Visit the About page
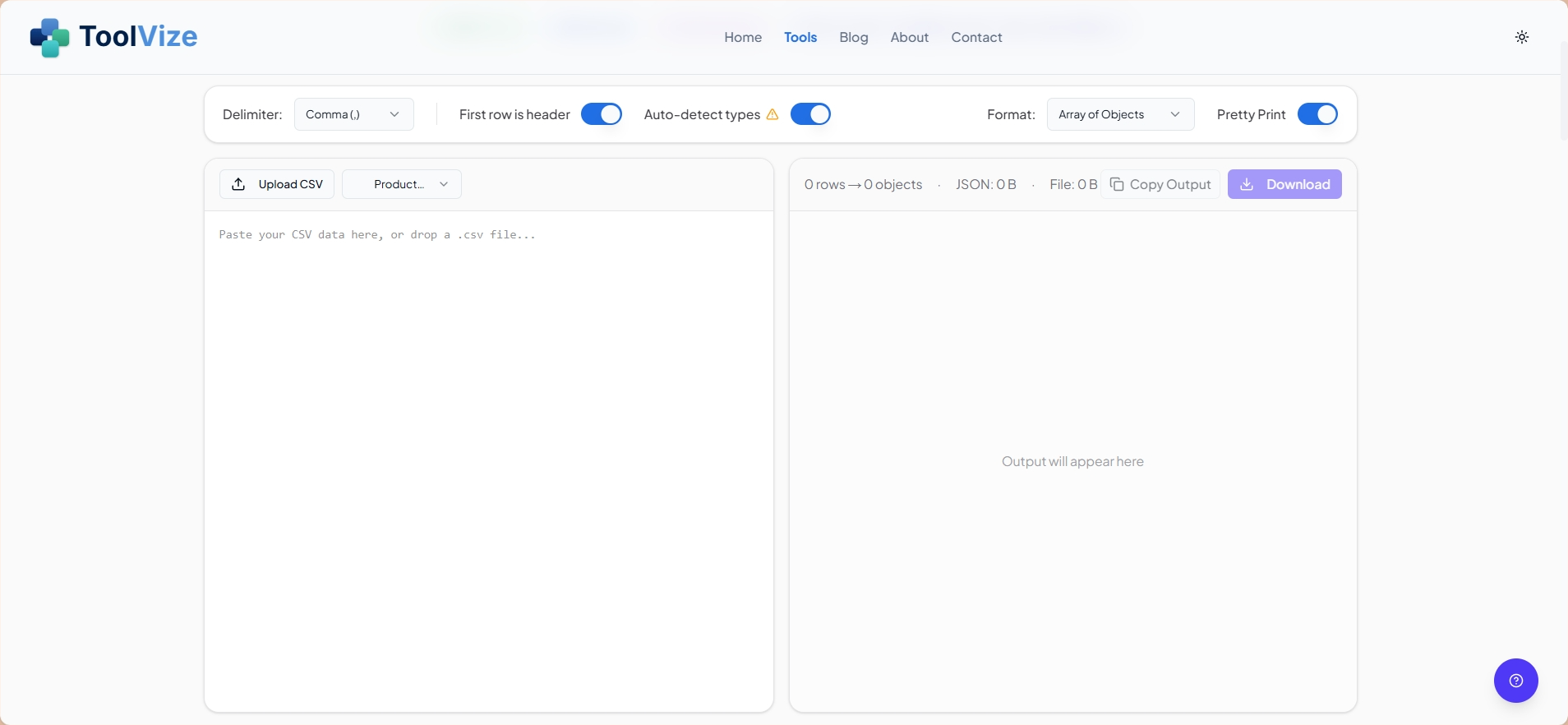1568x725 pixels. [x=910, y=37]
